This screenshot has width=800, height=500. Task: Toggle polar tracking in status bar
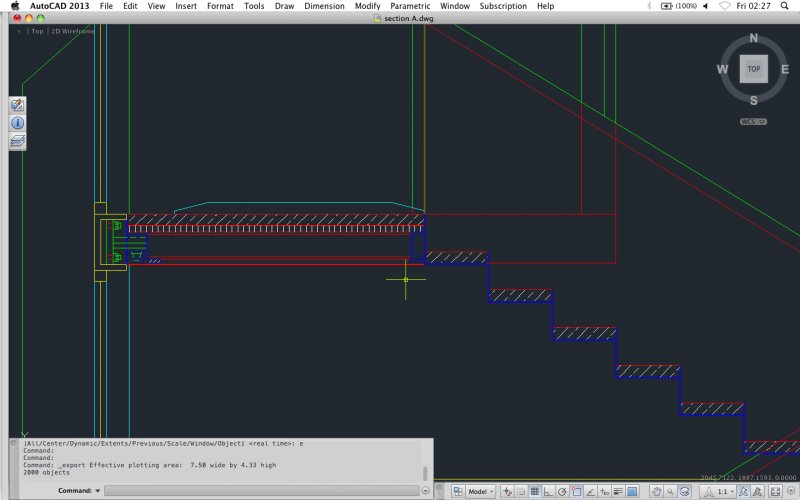coord(563,491)
